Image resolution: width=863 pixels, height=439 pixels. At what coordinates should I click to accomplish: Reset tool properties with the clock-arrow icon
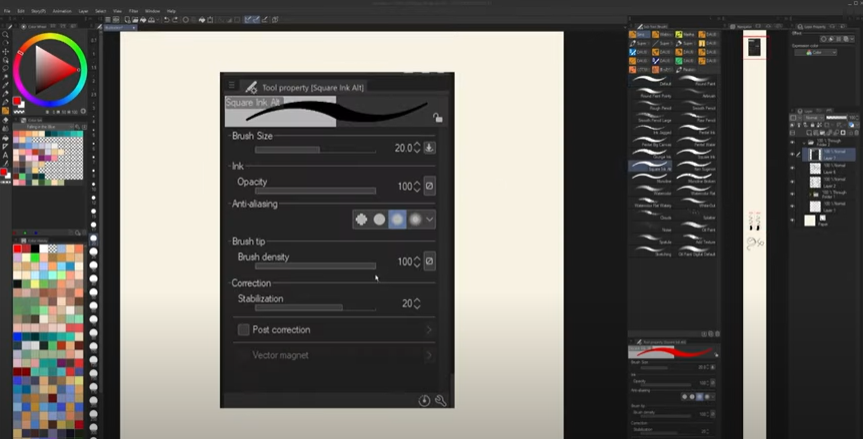click(424, 400)
